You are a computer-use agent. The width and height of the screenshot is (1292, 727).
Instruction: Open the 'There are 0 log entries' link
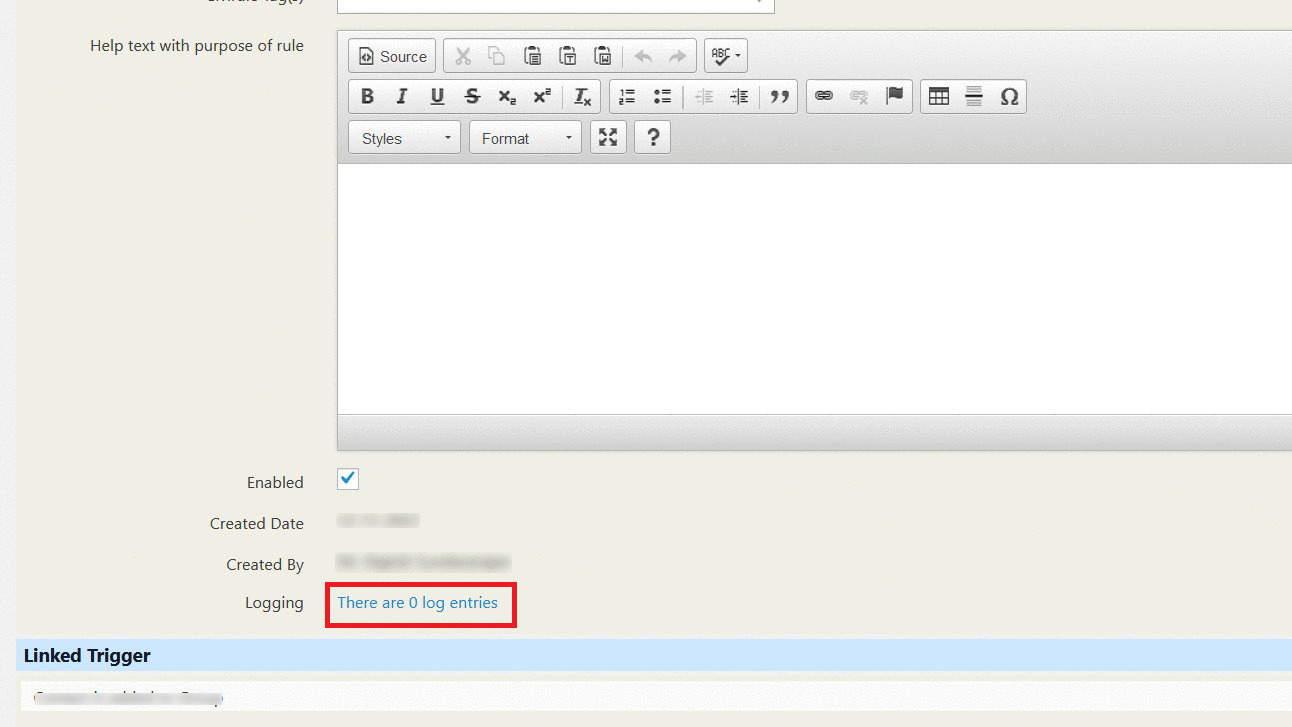tap(418, 603)
